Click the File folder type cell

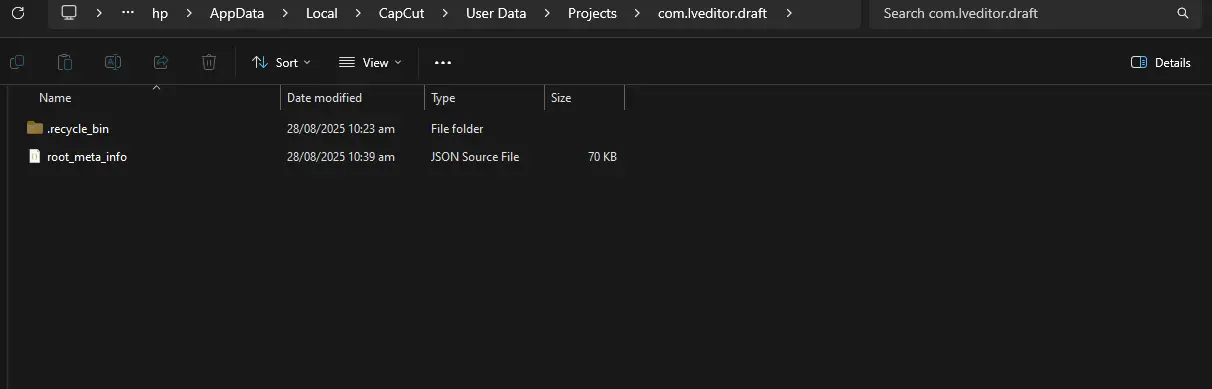[x=457, y=128]
